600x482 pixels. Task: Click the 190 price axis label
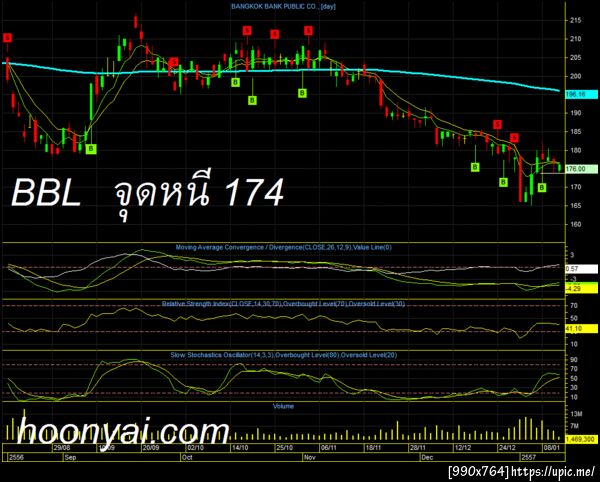[x=575, y=113]
